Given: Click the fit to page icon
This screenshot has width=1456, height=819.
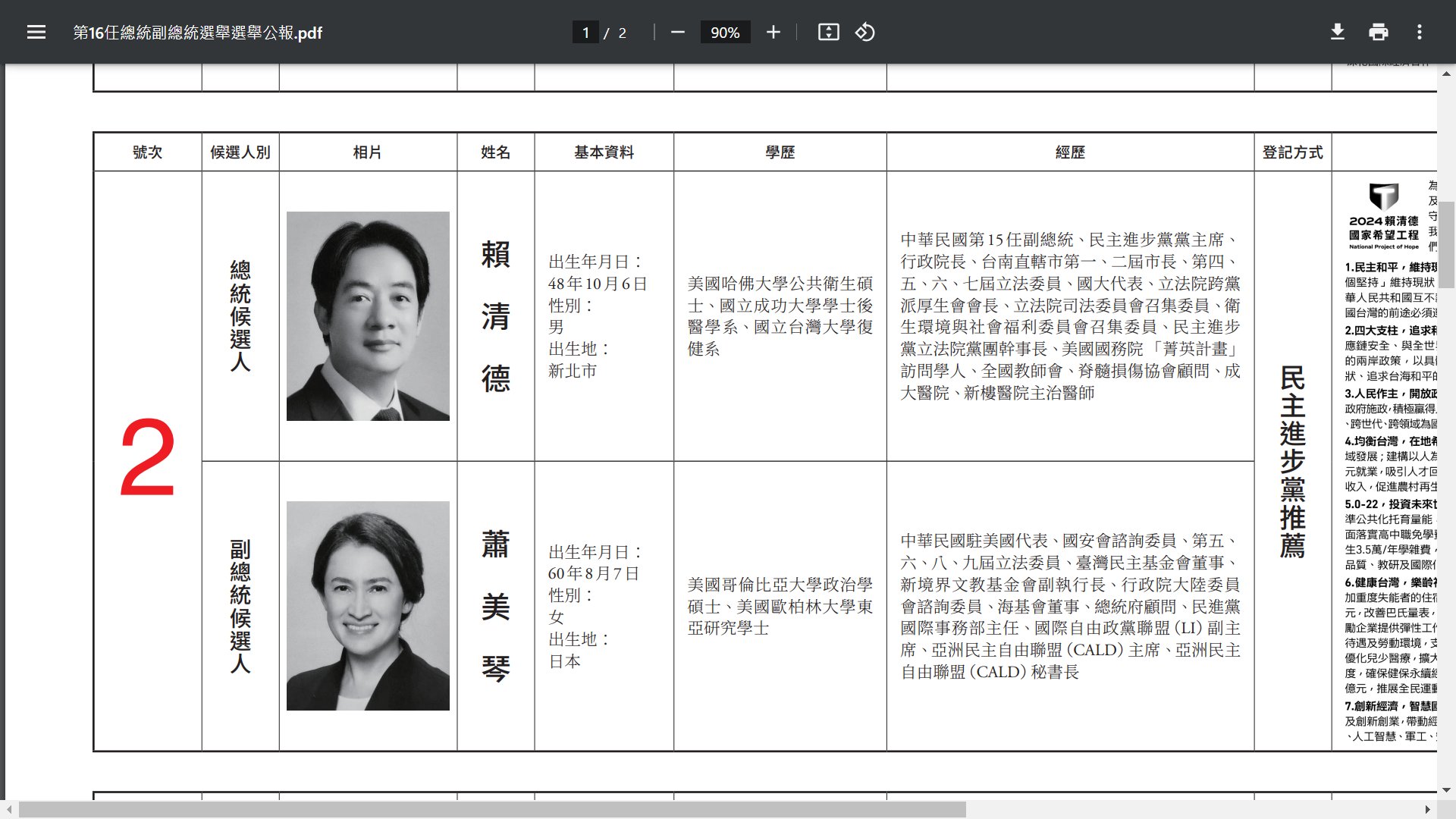Looking at the screenshot, I should coord(828,33).
